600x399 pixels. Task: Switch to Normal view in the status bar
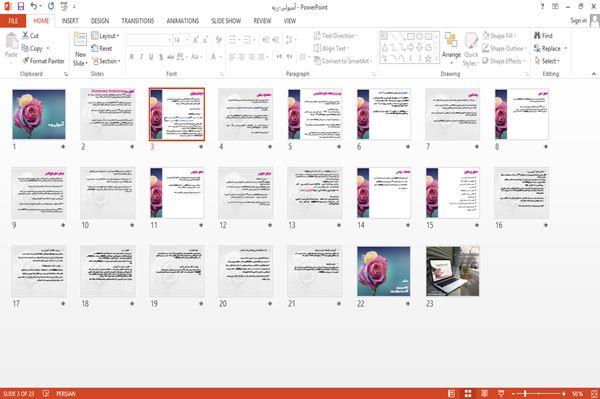(x=452, y=393)
